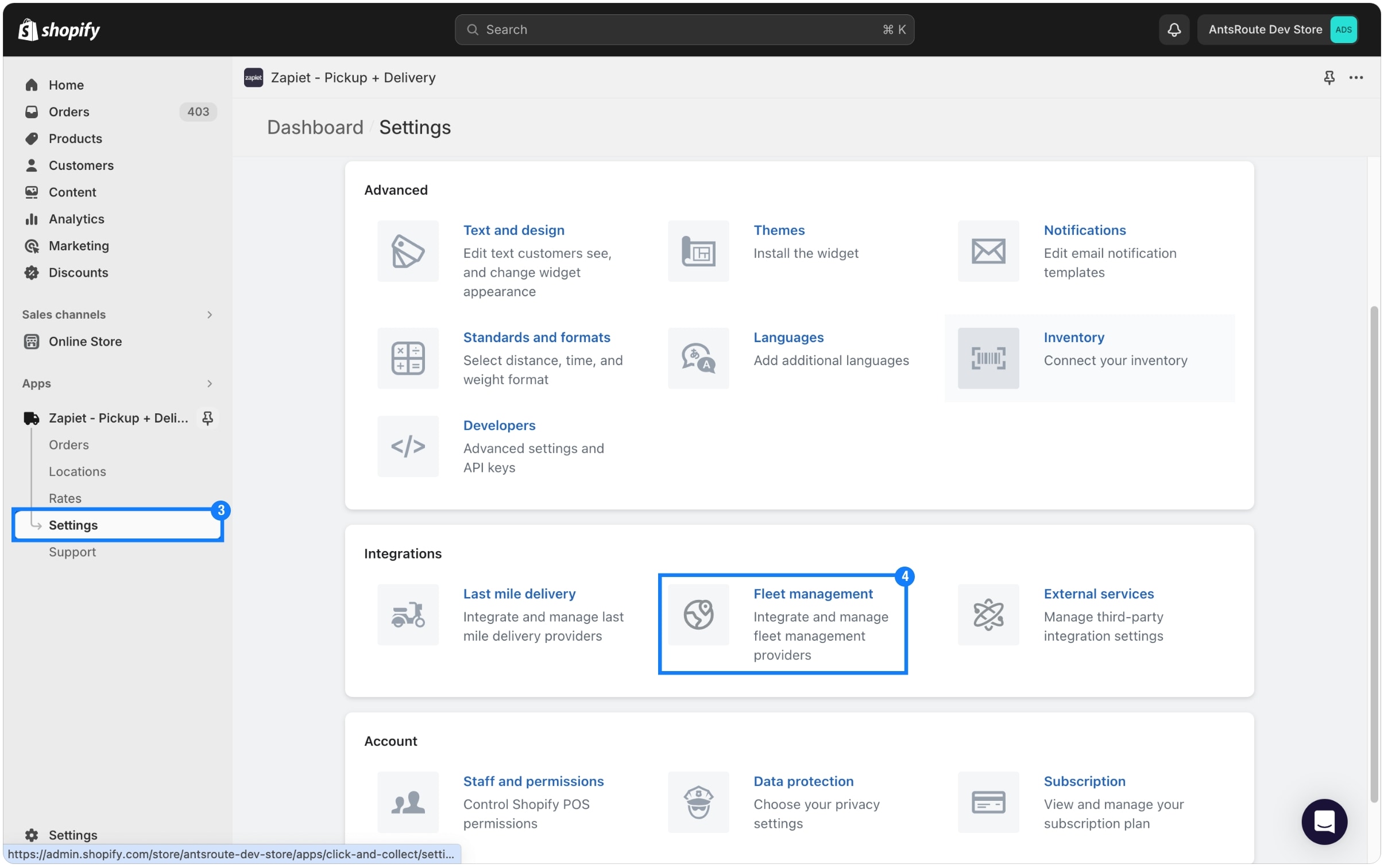Open Last mile delivery link

point(519,594)
